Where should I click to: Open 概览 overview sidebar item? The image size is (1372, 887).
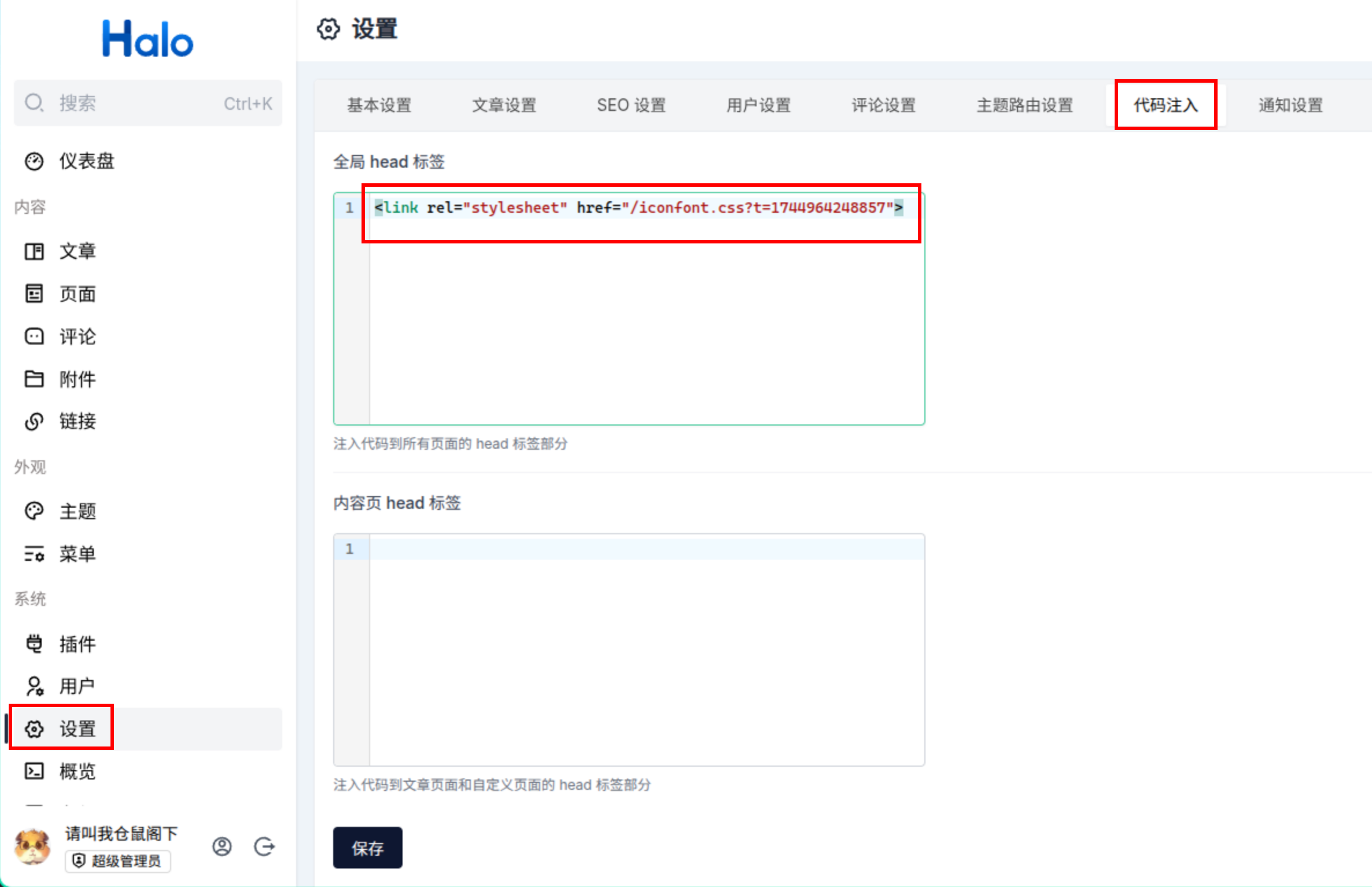pyautogui.click(x=77, y=771)
